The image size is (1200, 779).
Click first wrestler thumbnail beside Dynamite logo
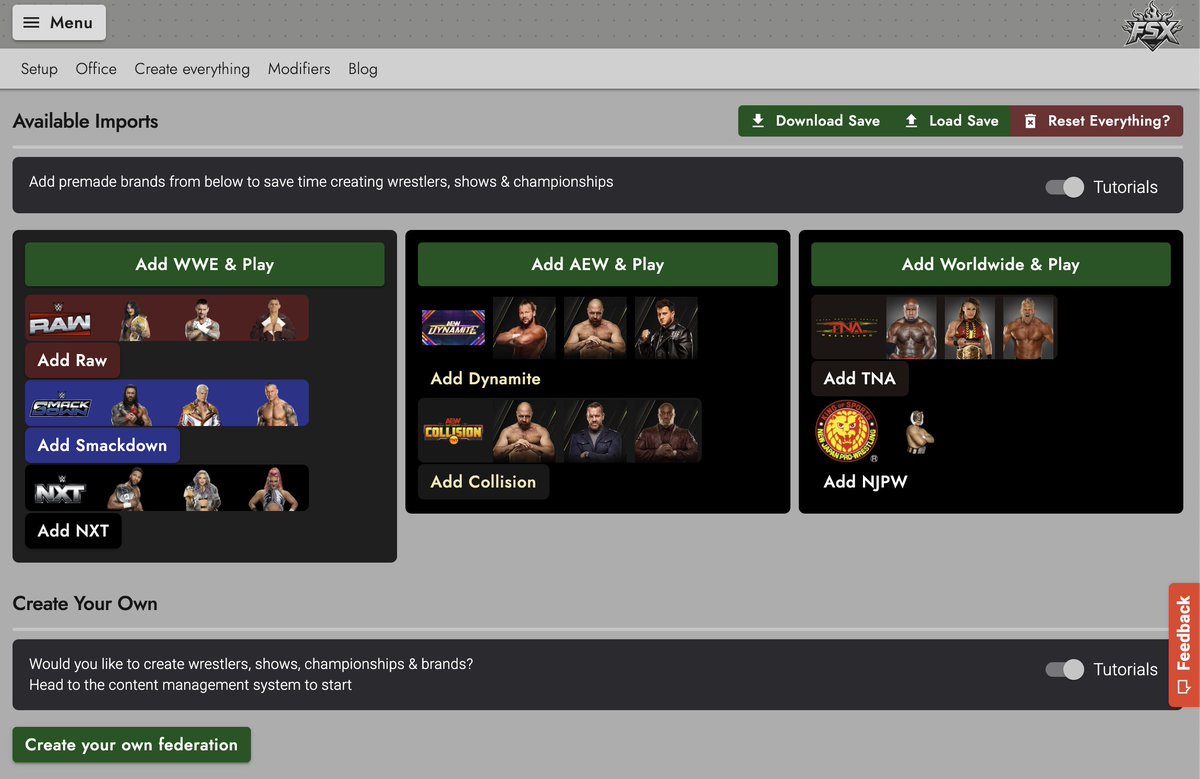coord(525,328)
